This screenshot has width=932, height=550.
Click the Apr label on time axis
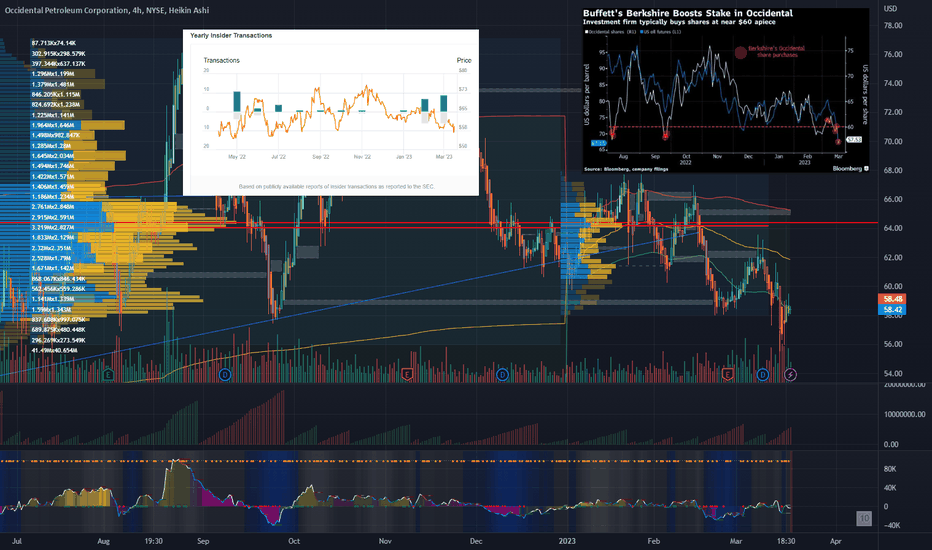tap(836, 541)
